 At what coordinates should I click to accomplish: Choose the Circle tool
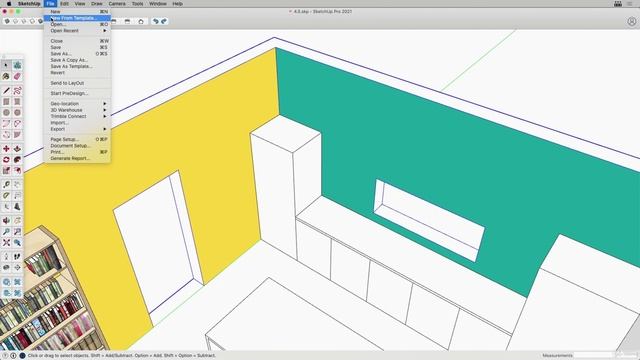click(6, 113)
